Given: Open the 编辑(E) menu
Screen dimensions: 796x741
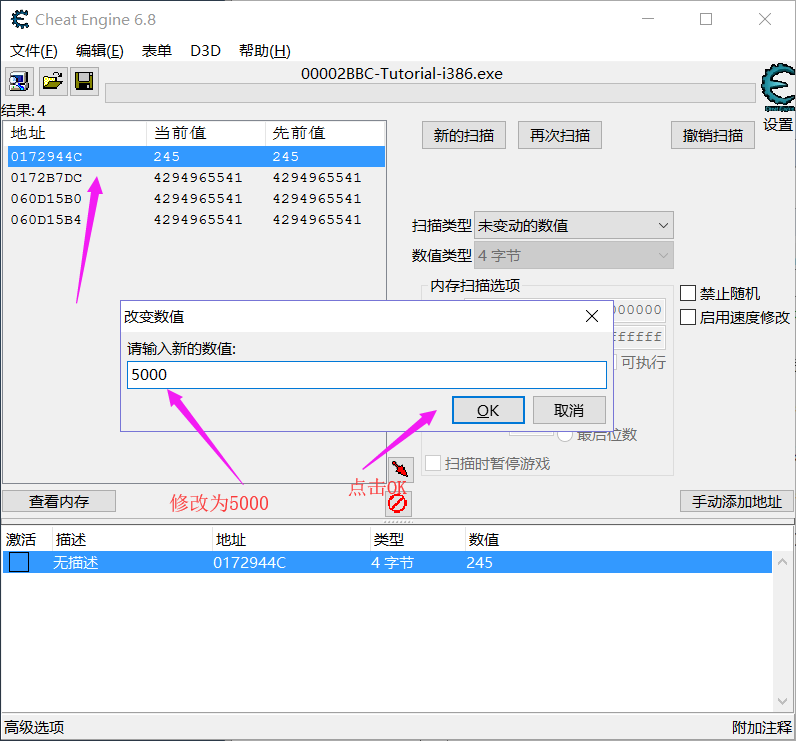Looking at the screenshot, I should 100,50.
